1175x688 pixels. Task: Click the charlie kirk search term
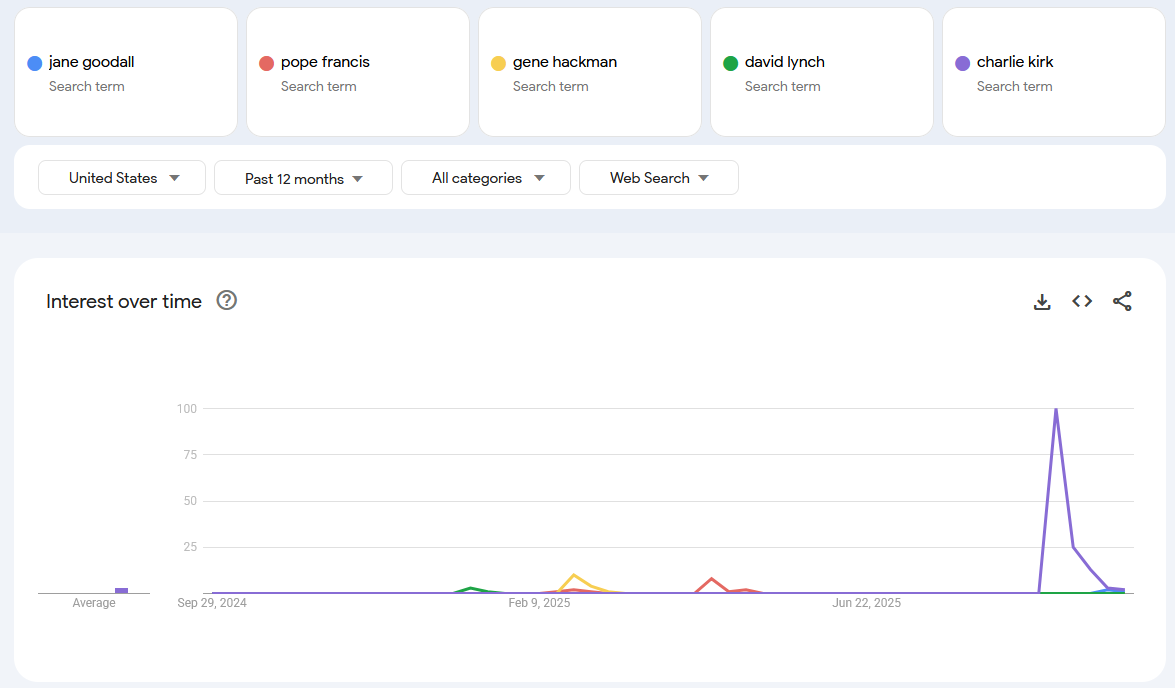(1015, 62)
